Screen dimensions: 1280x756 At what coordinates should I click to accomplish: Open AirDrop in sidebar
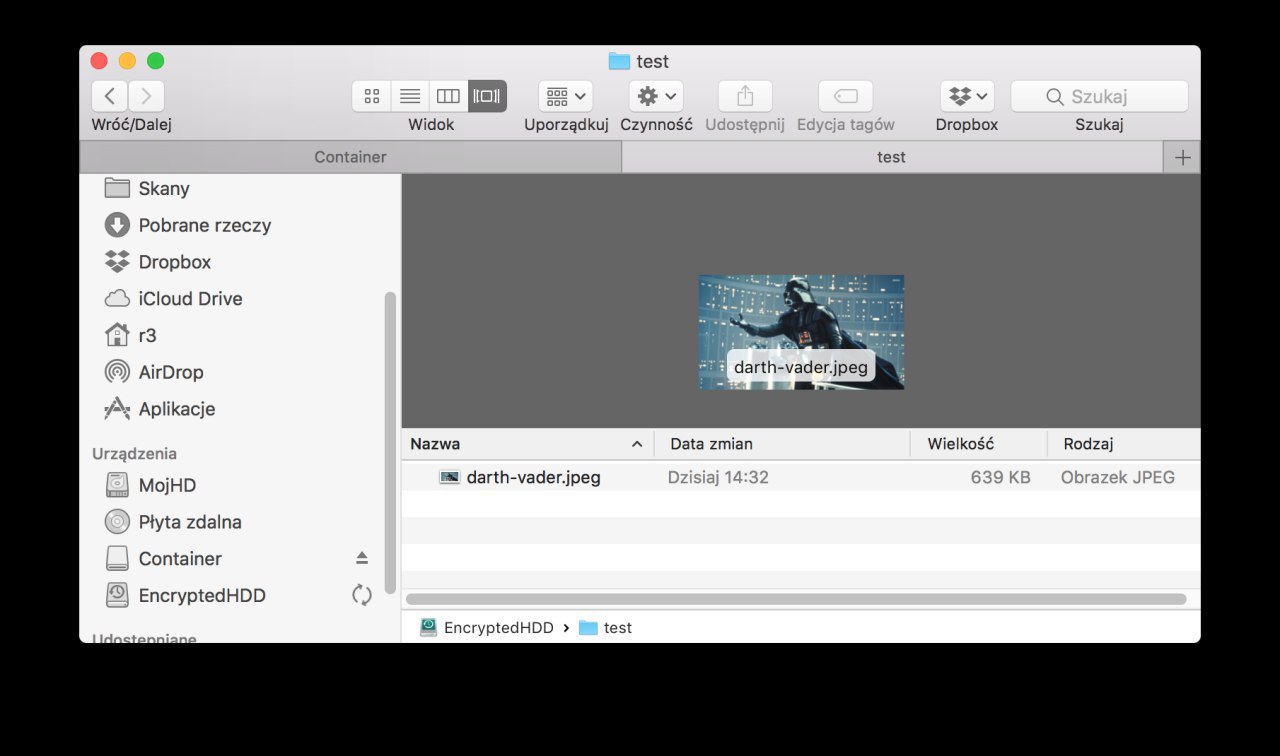tap(154, 372)
